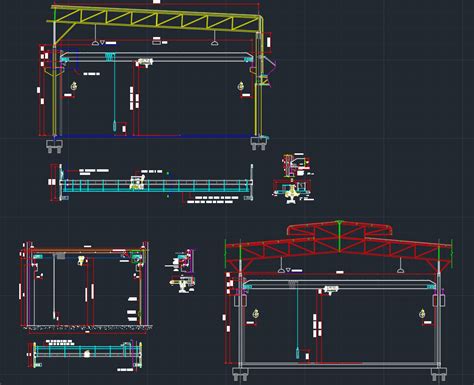Click the green ridge post of the red truss
This screenshot has height=385, width=474.
pos(339,236)
